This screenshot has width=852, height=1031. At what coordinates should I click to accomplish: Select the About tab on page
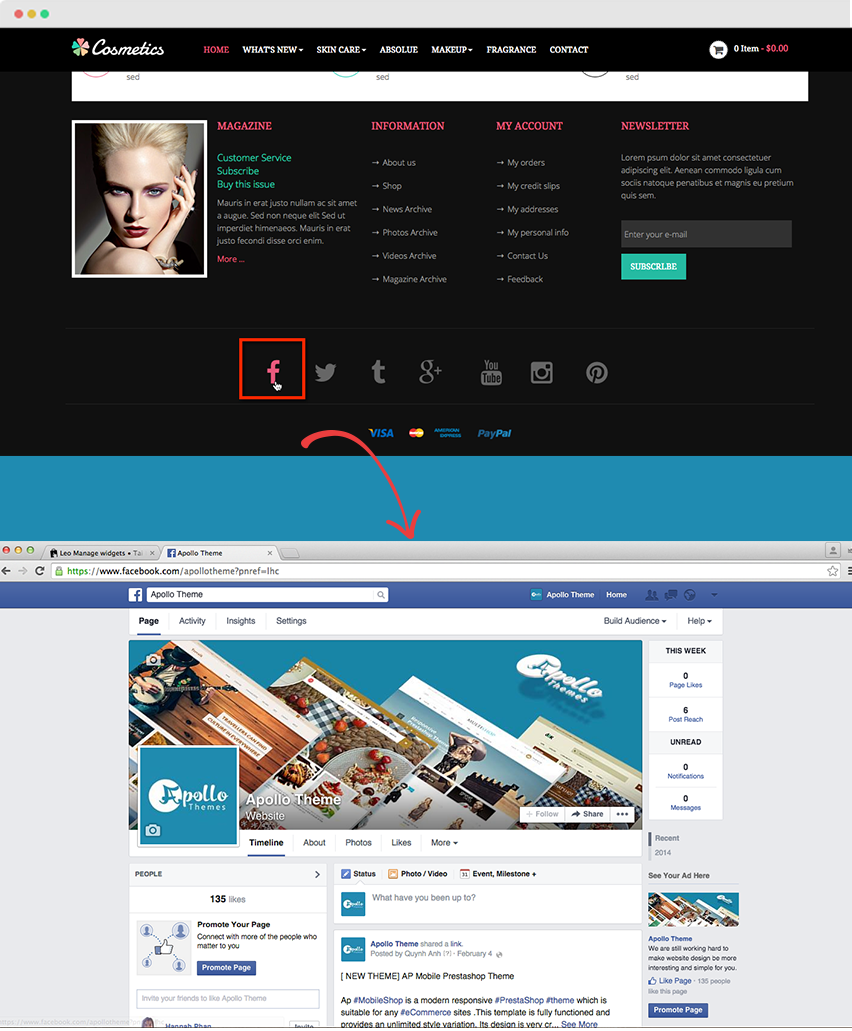tap(314, 843)
